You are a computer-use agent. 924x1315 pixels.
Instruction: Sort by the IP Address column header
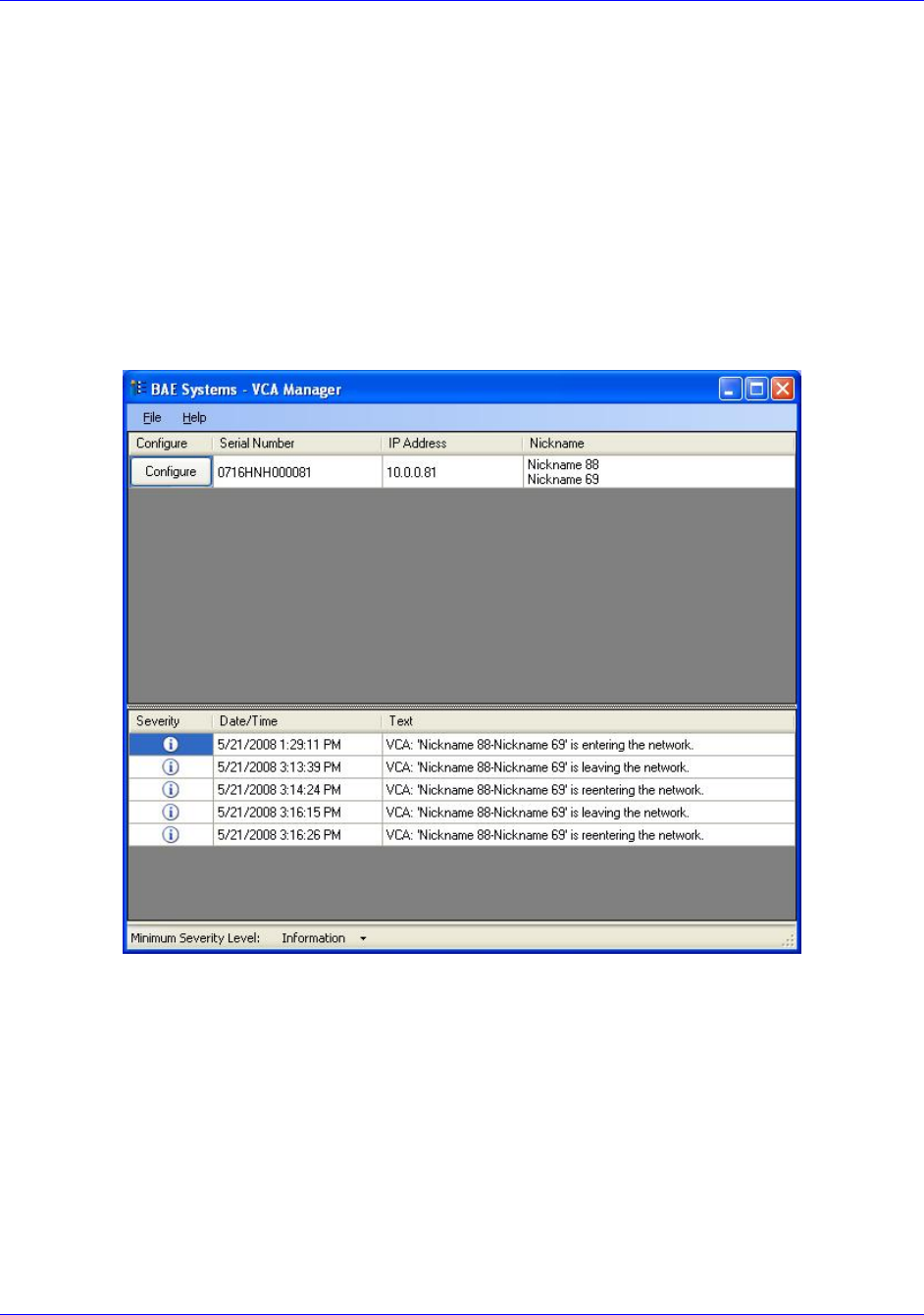(452, 444)
